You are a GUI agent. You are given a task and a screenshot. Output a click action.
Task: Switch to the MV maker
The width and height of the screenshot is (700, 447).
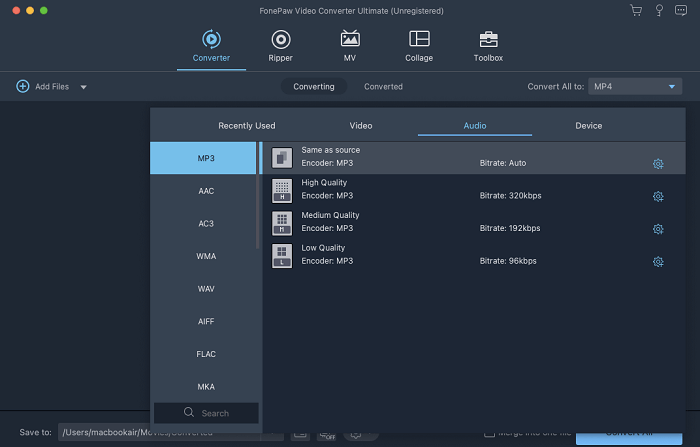point(350,45)
